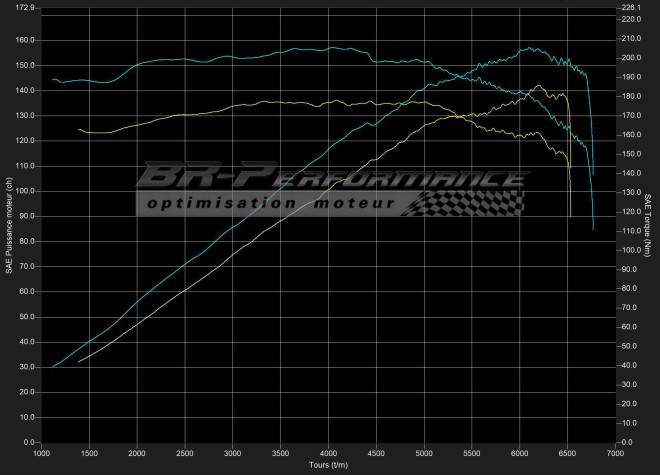Click the 160.0 label on power axis

(x=25, y=41)
